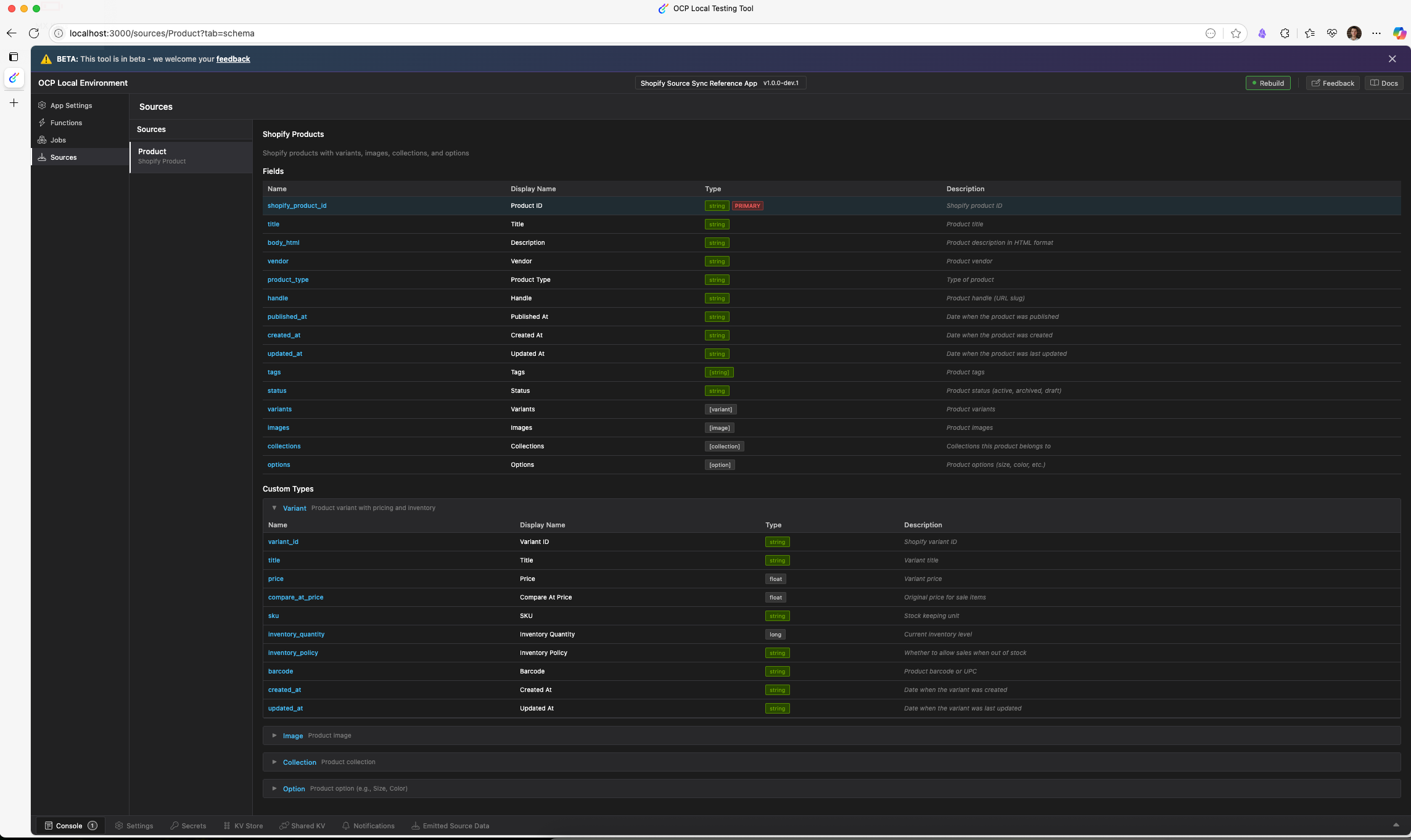Switch to Emitted Source Data tab
1411x840 pixels.
(x=450, y=826)
